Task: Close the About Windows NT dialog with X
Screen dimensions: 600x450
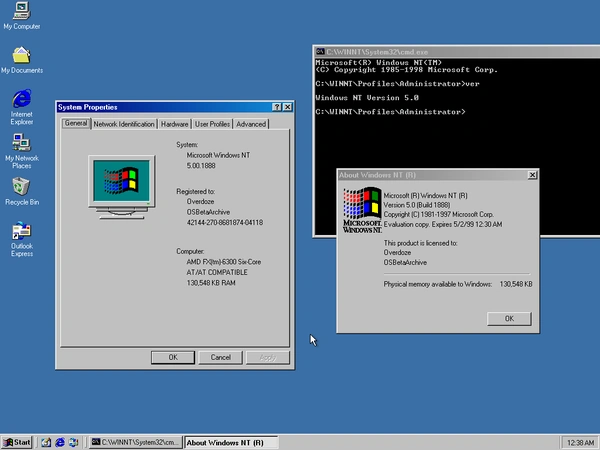Action: click(532, 175)
